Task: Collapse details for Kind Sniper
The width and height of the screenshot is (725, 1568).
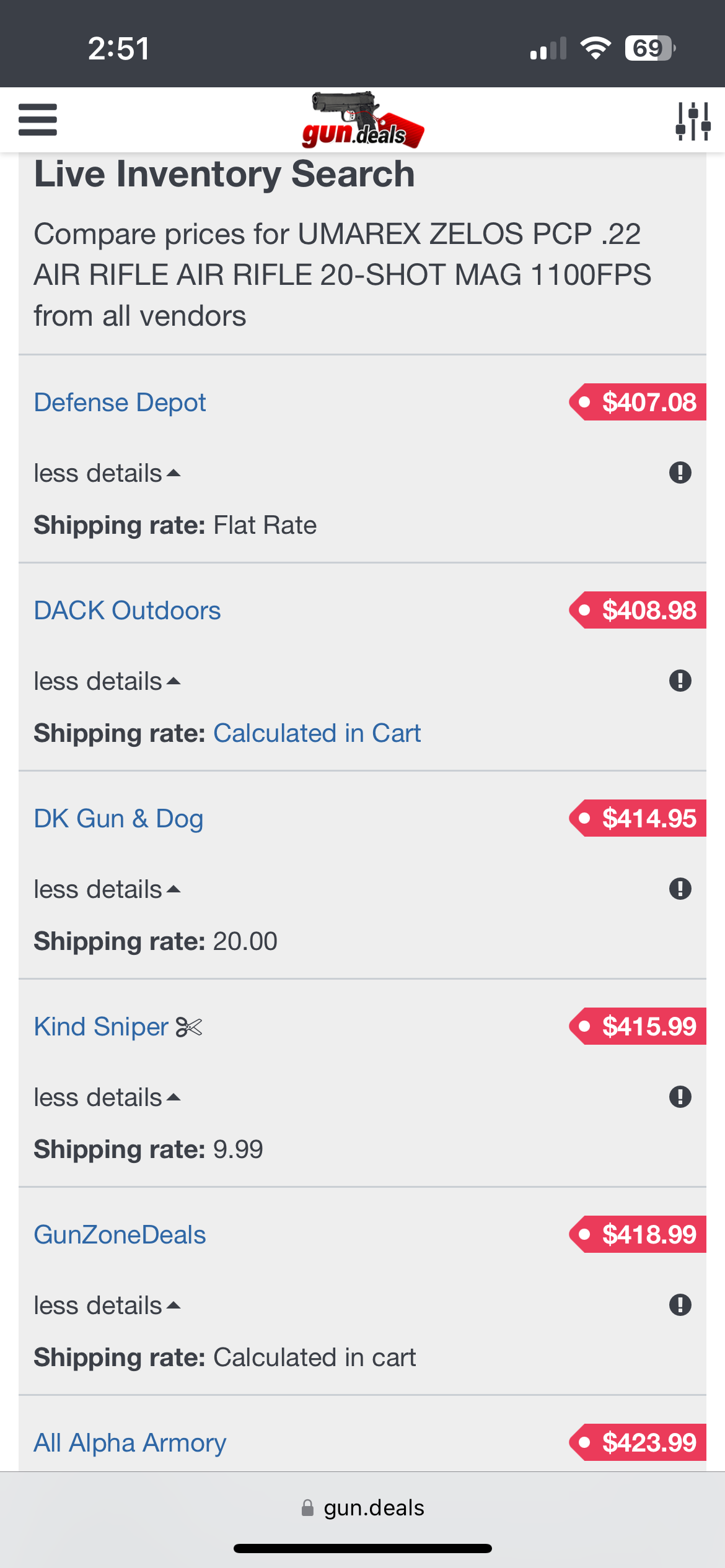Action: pyautogui.click(x=107, y=1097)
